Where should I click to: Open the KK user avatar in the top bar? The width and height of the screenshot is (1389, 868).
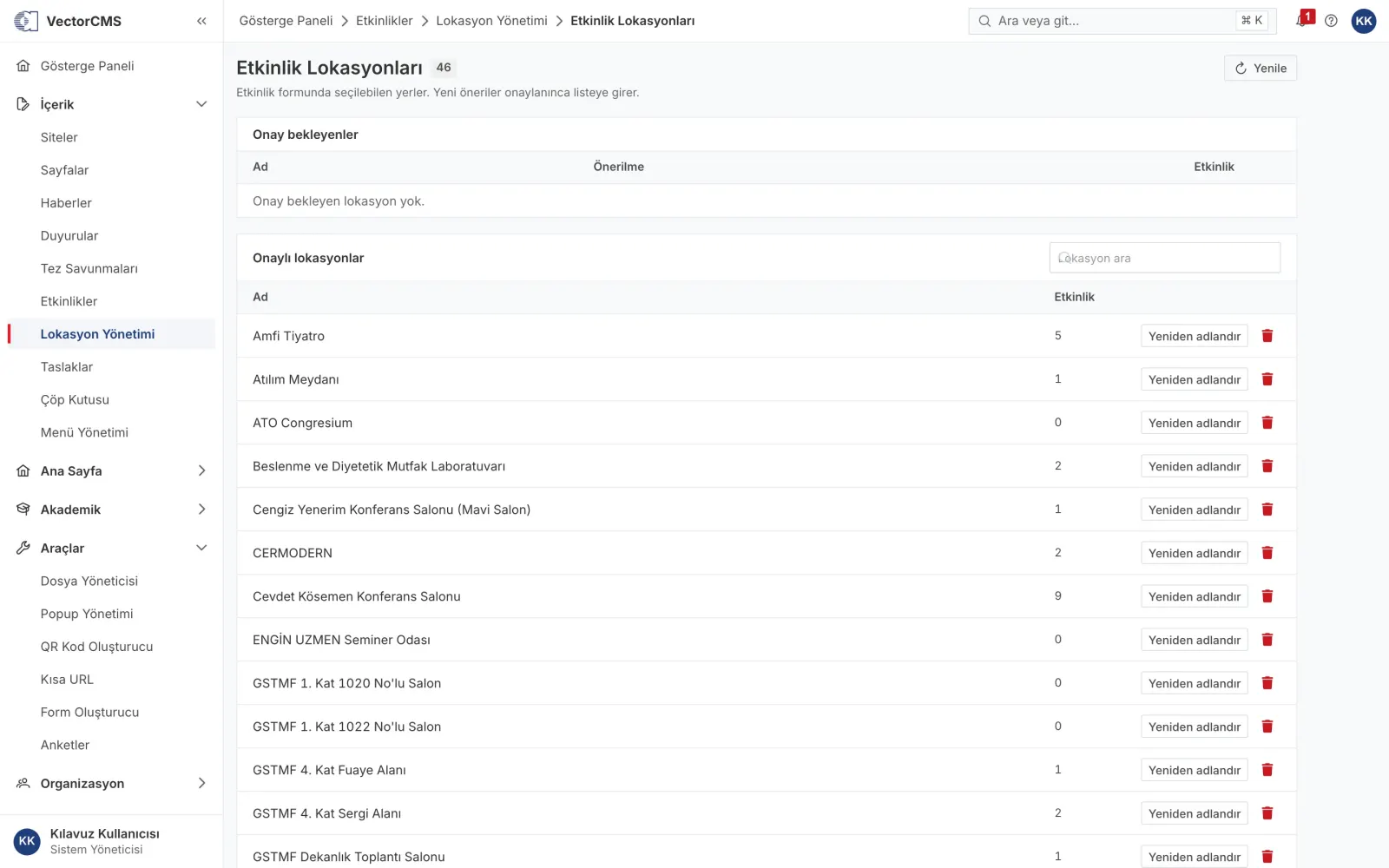(x=1364, y=21)
